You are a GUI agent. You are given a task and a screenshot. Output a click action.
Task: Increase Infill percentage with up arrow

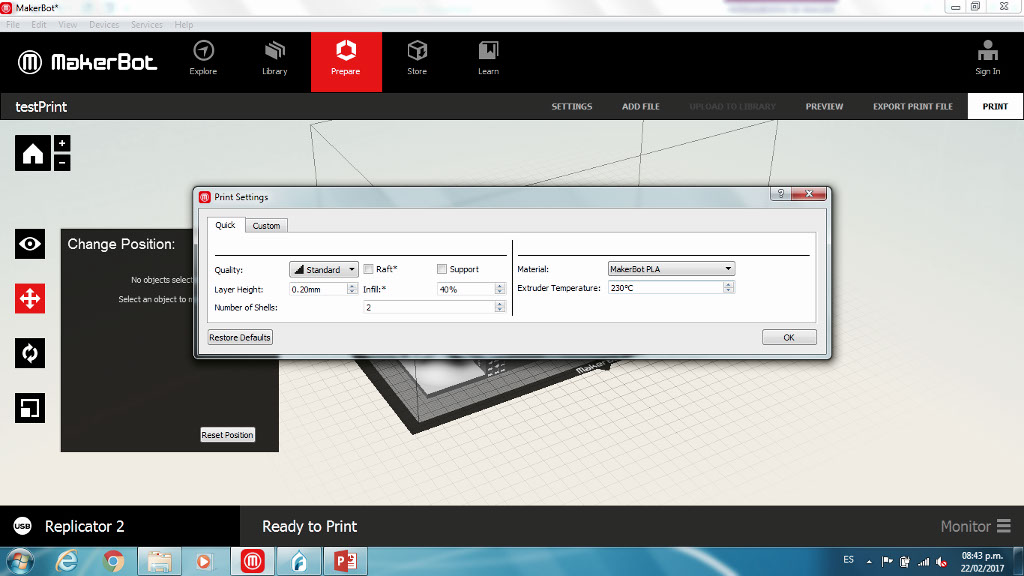(x=500, y=286)
